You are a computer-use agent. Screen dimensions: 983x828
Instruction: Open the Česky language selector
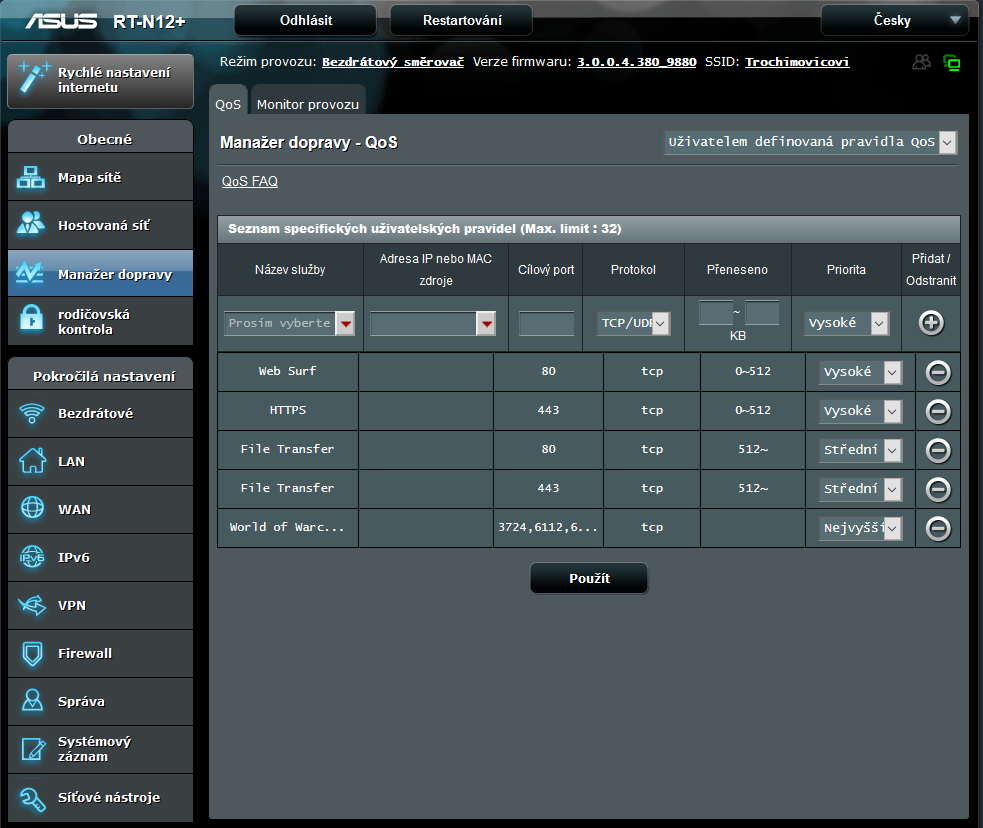[x=894, y=20]
